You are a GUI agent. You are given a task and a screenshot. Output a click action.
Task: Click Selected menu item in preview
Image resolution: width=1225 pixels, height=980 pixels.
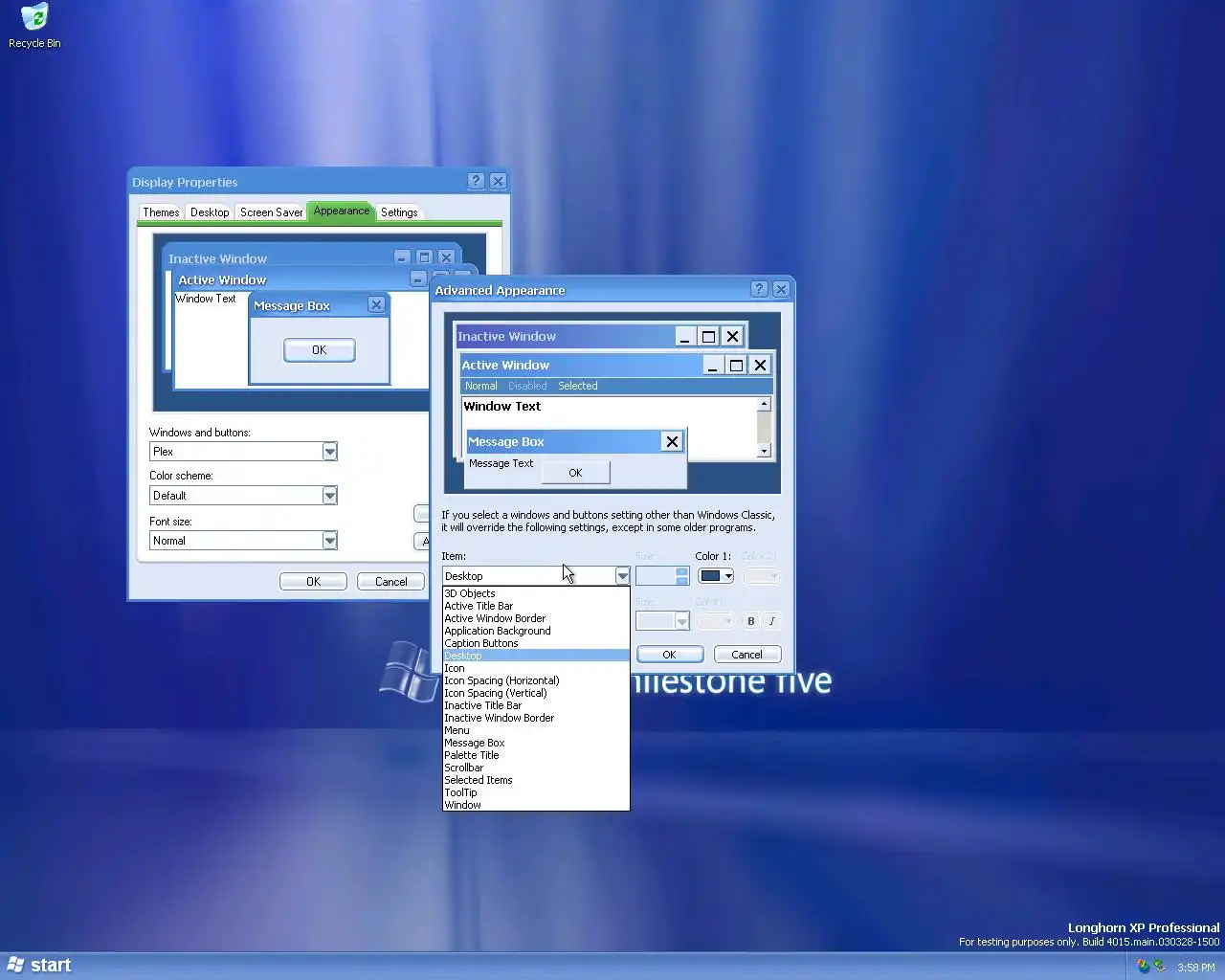click(x=578, y=386)
